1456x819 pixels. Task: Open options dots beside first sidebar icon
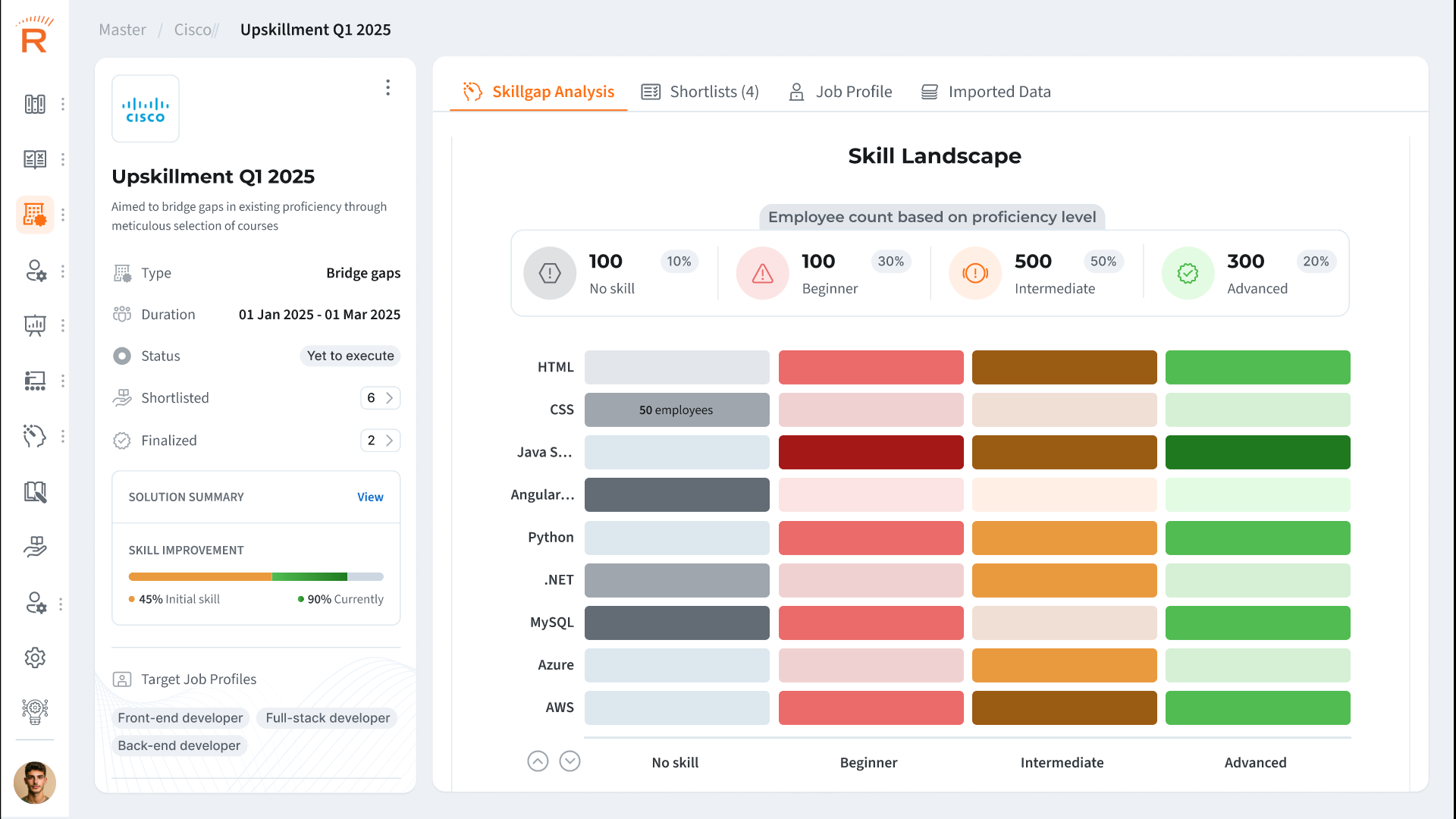tap(63, 104)
